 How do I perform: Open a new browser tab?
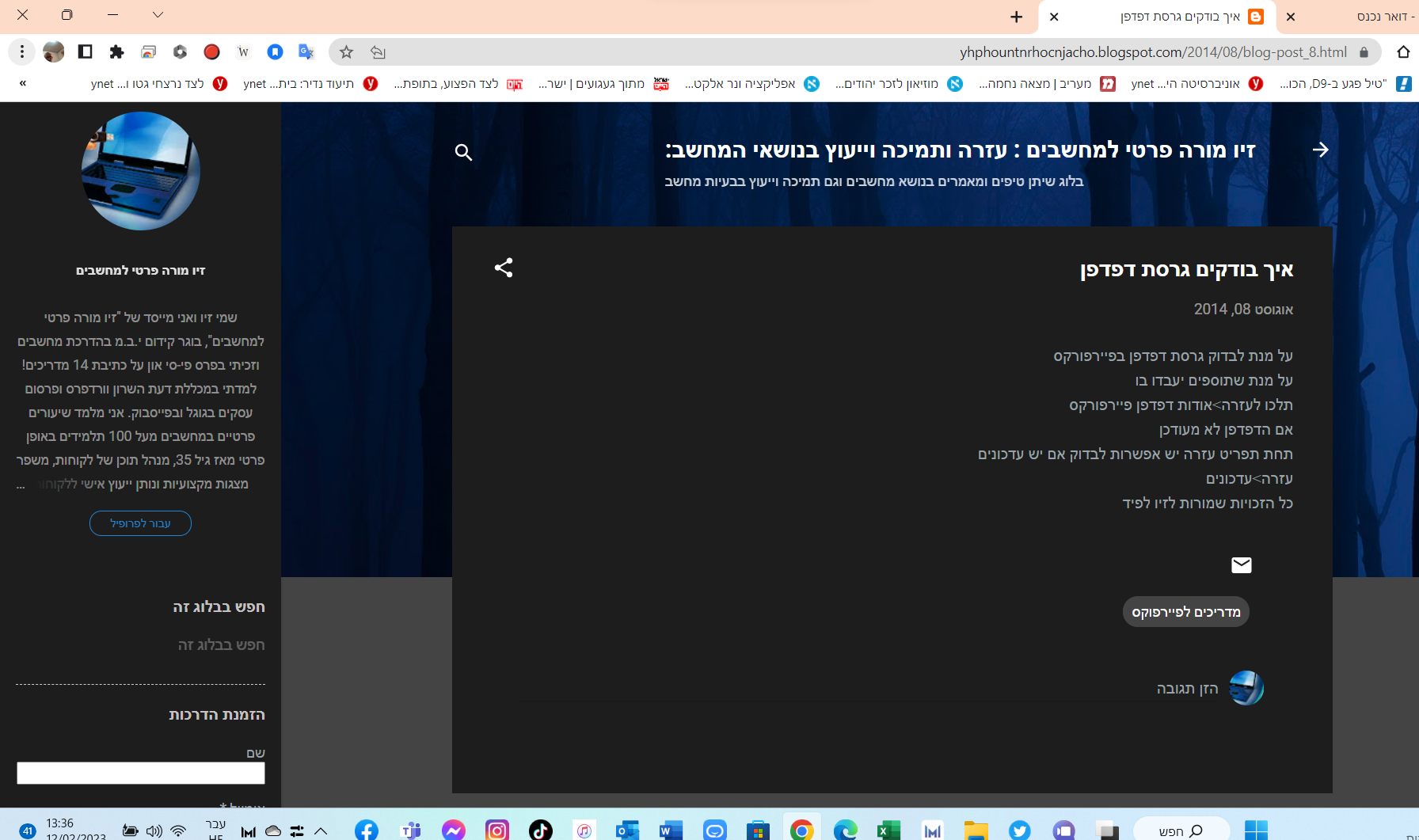(1016, 17)
